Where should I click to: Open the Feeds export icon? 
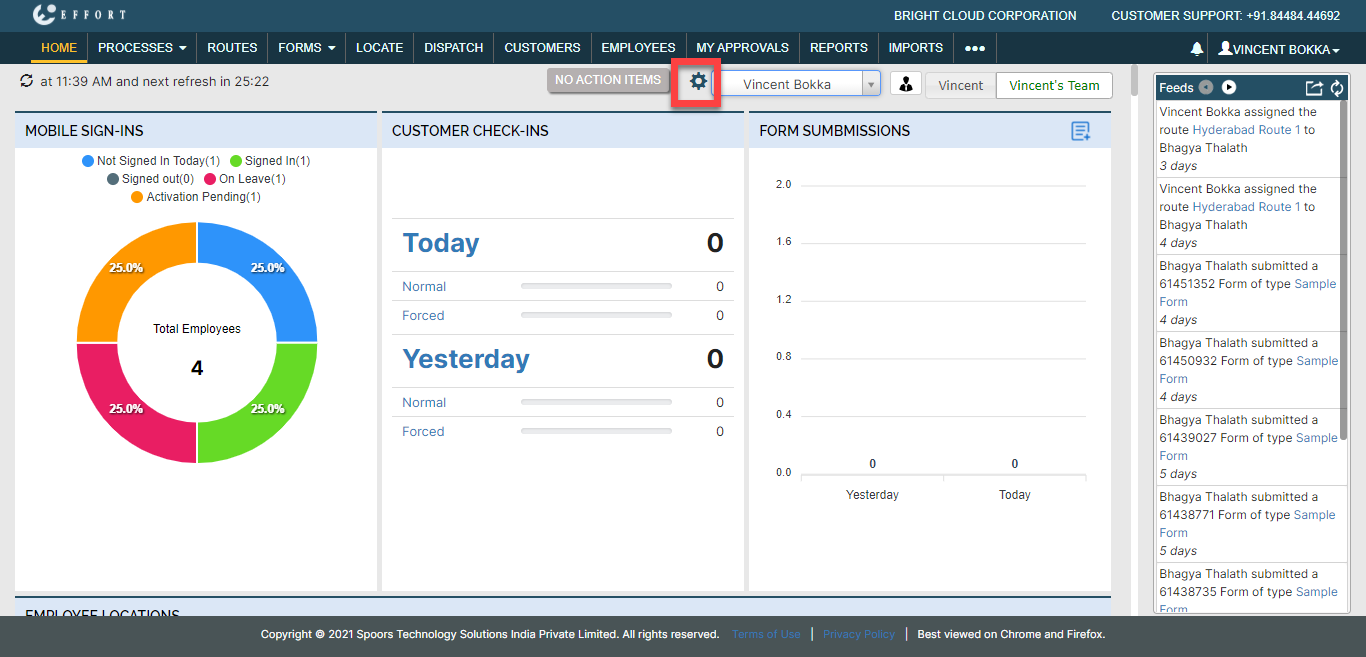pyautogui.click(x=1314, y=88)
